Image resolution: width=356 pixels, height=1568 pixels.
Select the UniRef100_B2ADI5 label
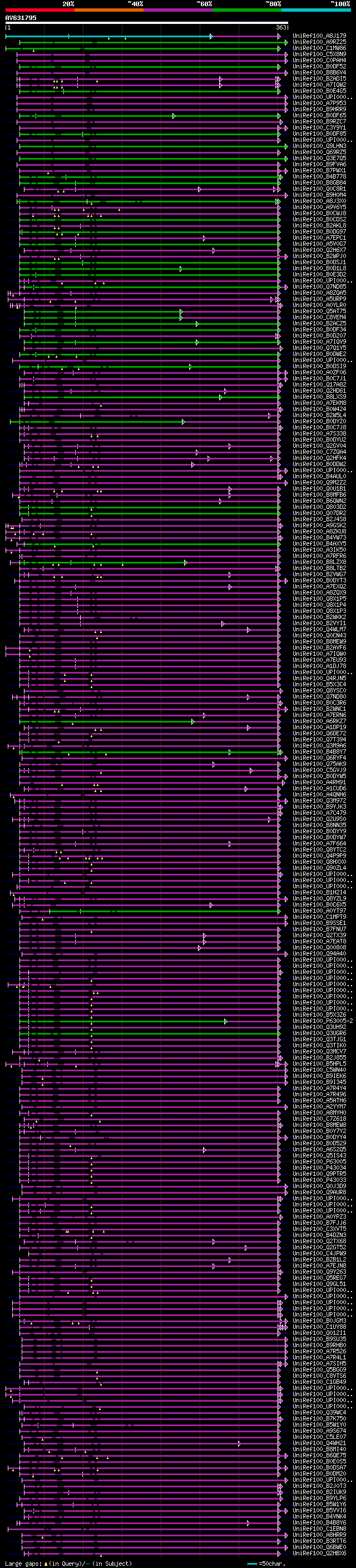pyautogui.click(x=319, y=78)
